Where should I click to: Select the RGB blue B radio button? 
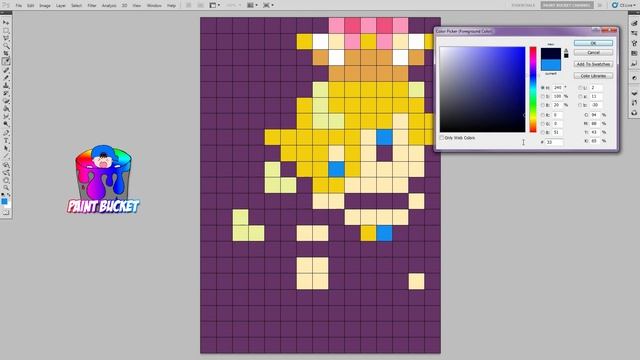(x=542, y=133)
